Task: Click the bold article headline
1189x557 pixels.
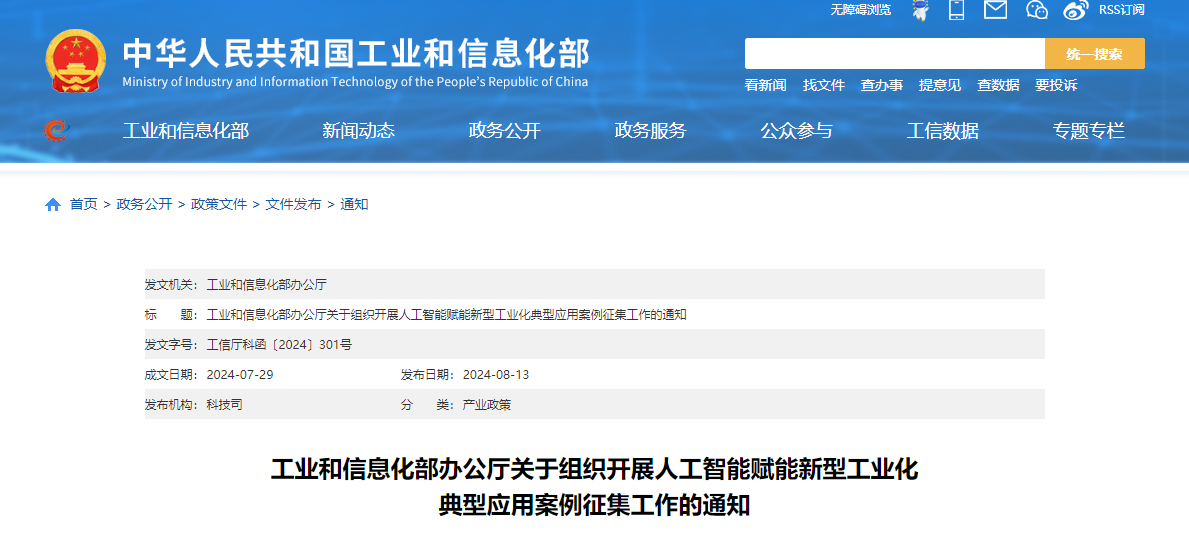Action: [x=594, y=487]
